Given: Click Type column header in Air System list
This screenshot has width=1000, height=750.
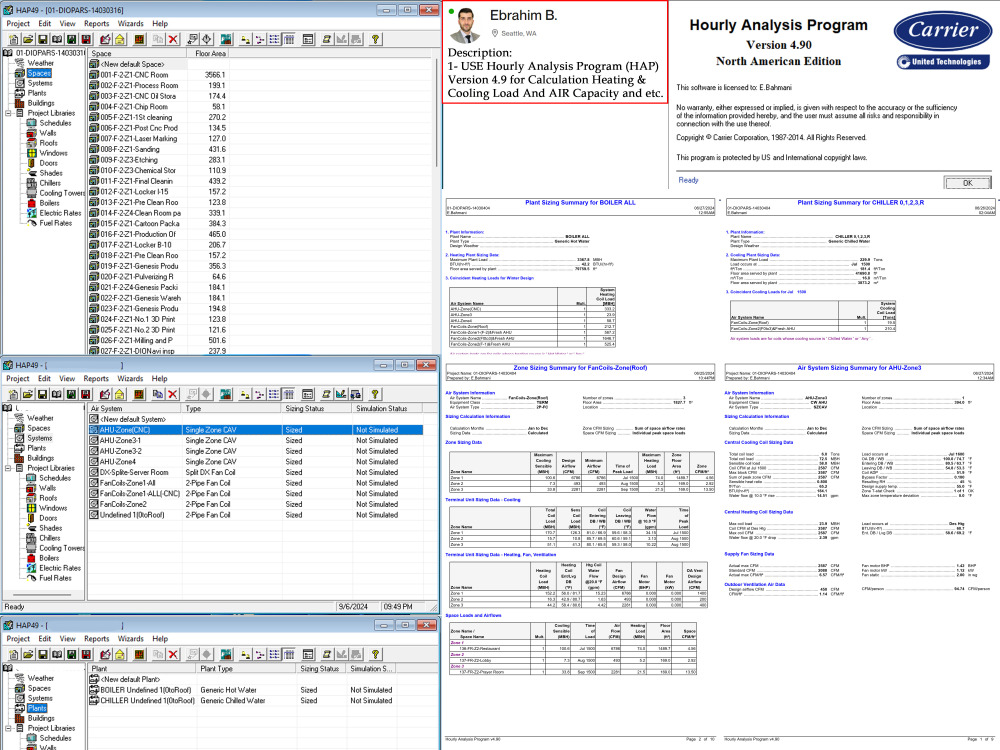Looking at the screenshot, I should point(232,408).
